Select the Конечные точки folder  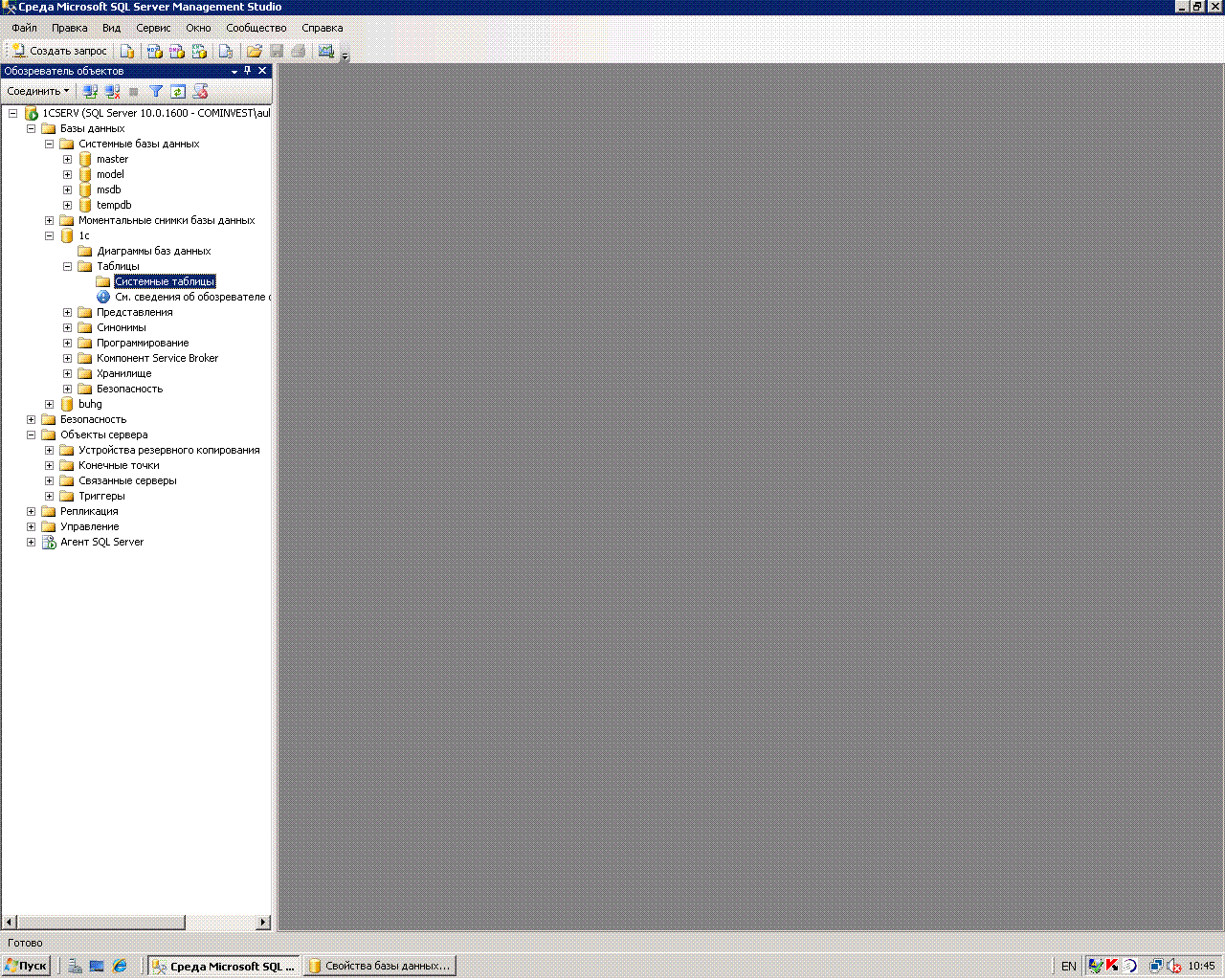(119, 465)
